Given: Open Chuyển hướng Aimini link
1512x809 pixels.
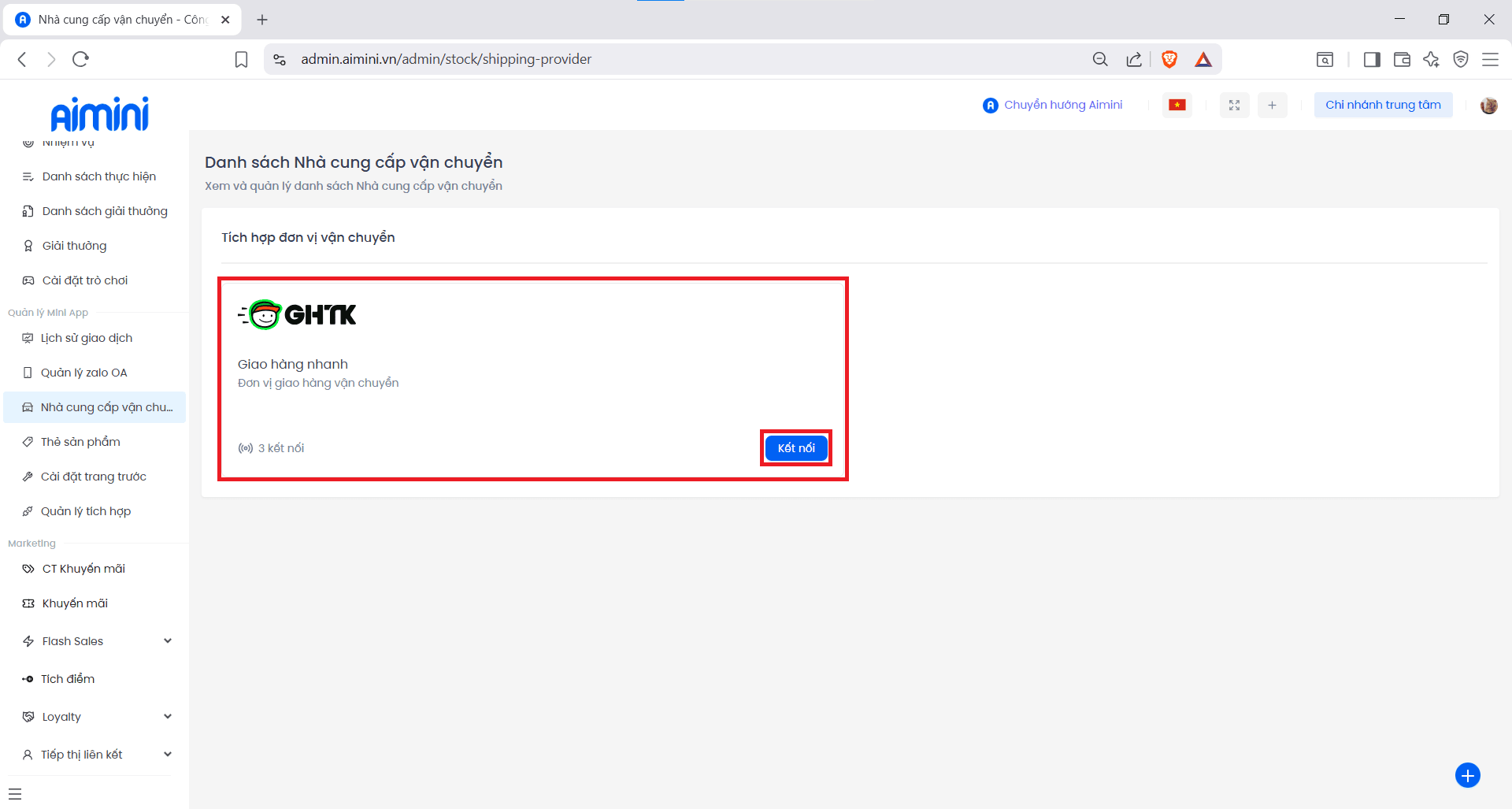Looking at the screenshot, I should (x=1062, y=105).
